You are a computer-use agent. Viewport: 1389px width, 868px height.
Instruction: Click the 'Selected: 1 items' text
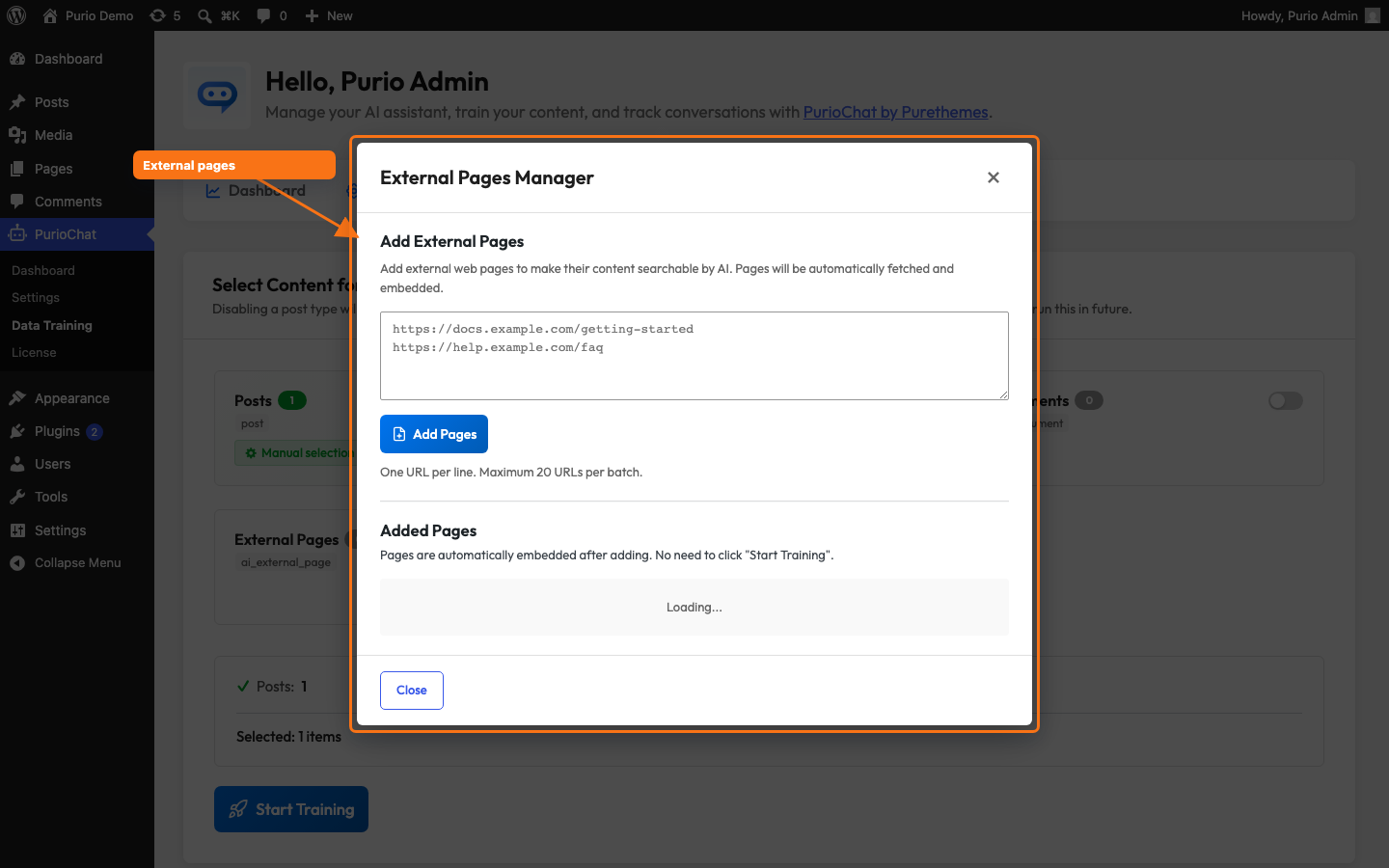coord(288,737)
